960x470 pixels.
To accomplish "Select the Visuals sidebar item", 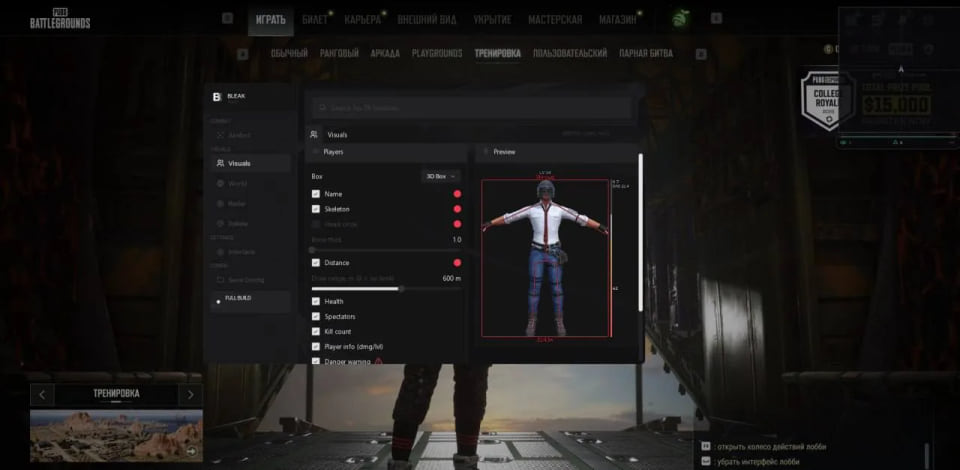I will (250, 163).
